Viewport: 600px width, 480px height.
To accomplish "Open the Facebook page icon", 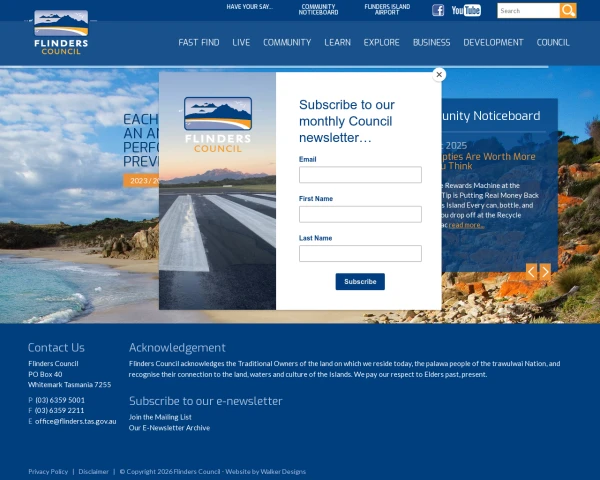I will (438, 10).
